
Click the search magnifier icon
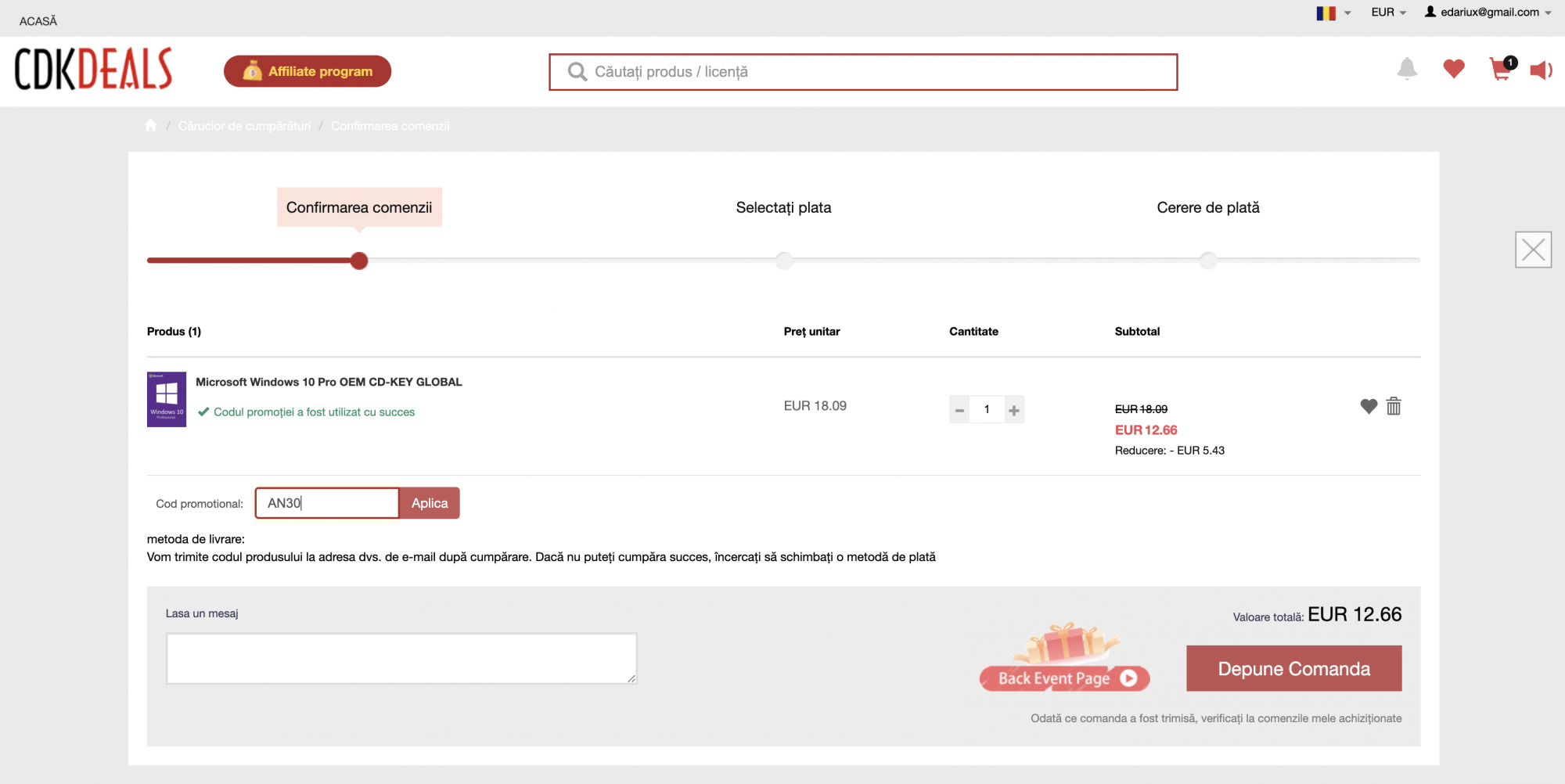click(577, 72)
